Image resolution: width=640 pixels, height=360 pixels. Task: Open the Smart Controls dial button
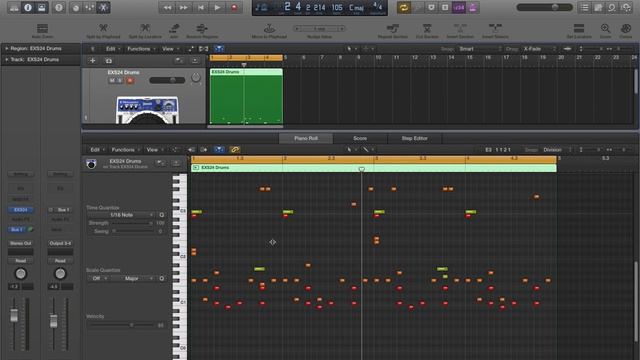(76, 7)
